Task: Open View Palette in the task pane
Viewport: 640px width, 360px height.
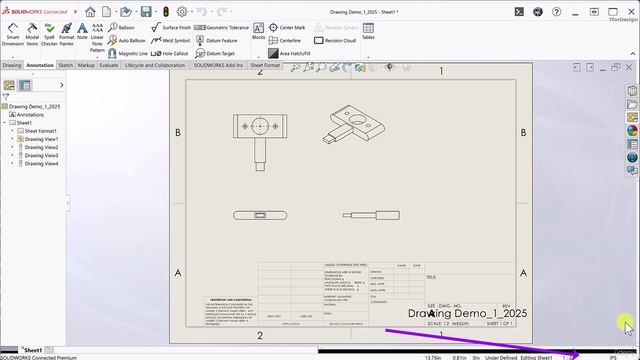Action: point(632,118)
